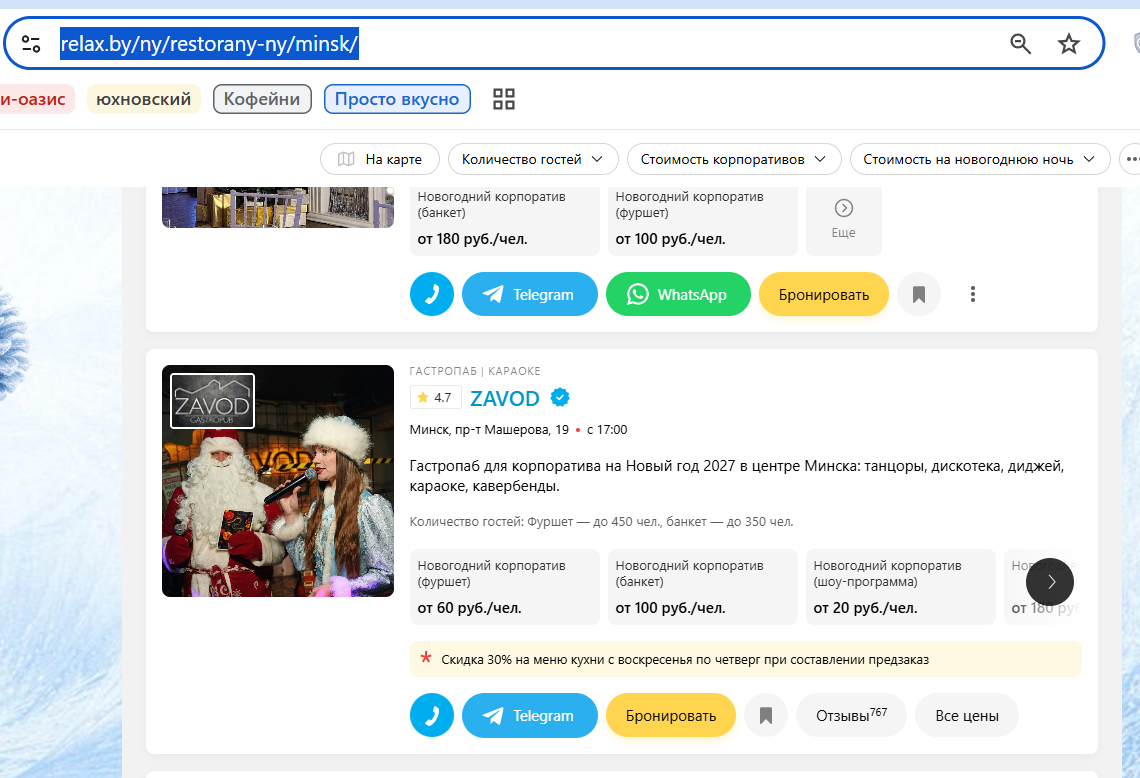Image resolution: width=1140 pixels, height=778 pixels.
Task: Open the three-dot menu of top venue
Action: tap(973, 294)
